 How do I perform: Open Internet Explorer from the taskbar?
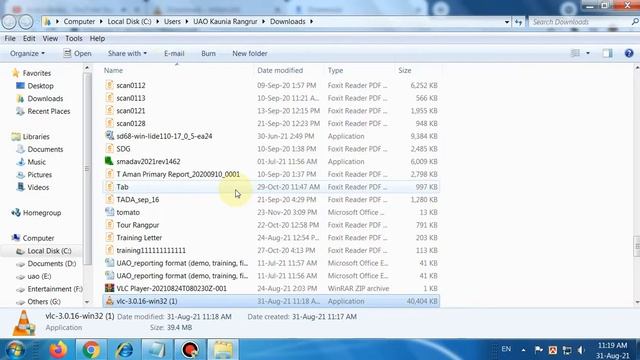click(x=124, y=350)
